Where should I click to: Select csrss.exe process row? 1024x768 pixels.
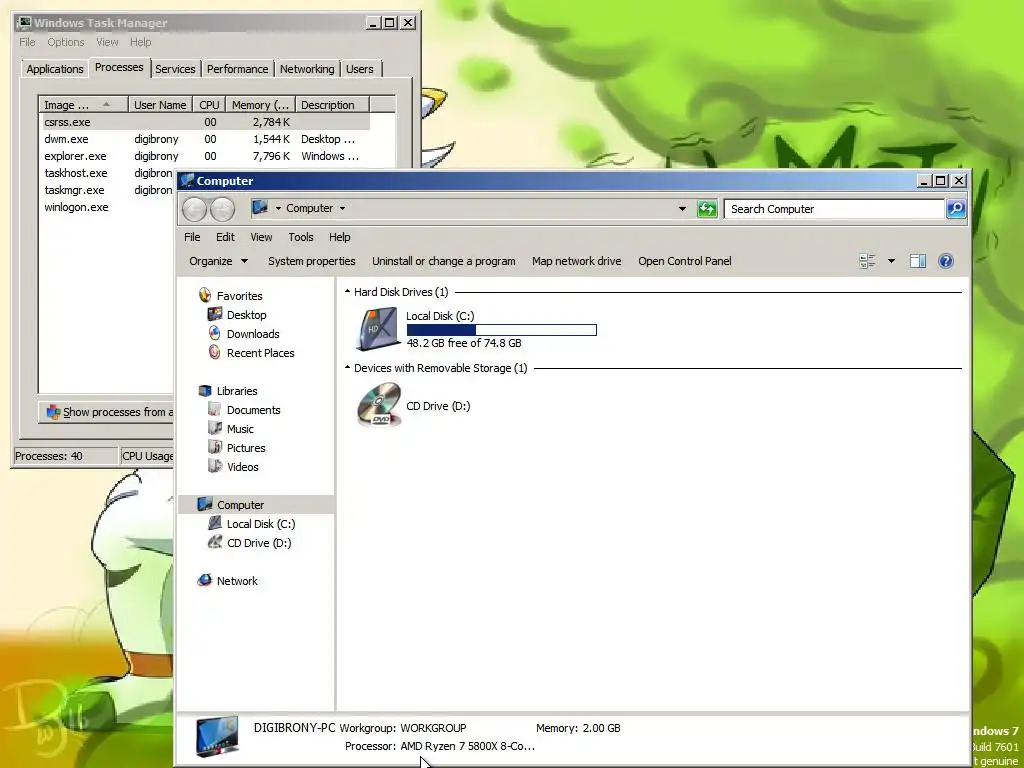tap(205, 122)
